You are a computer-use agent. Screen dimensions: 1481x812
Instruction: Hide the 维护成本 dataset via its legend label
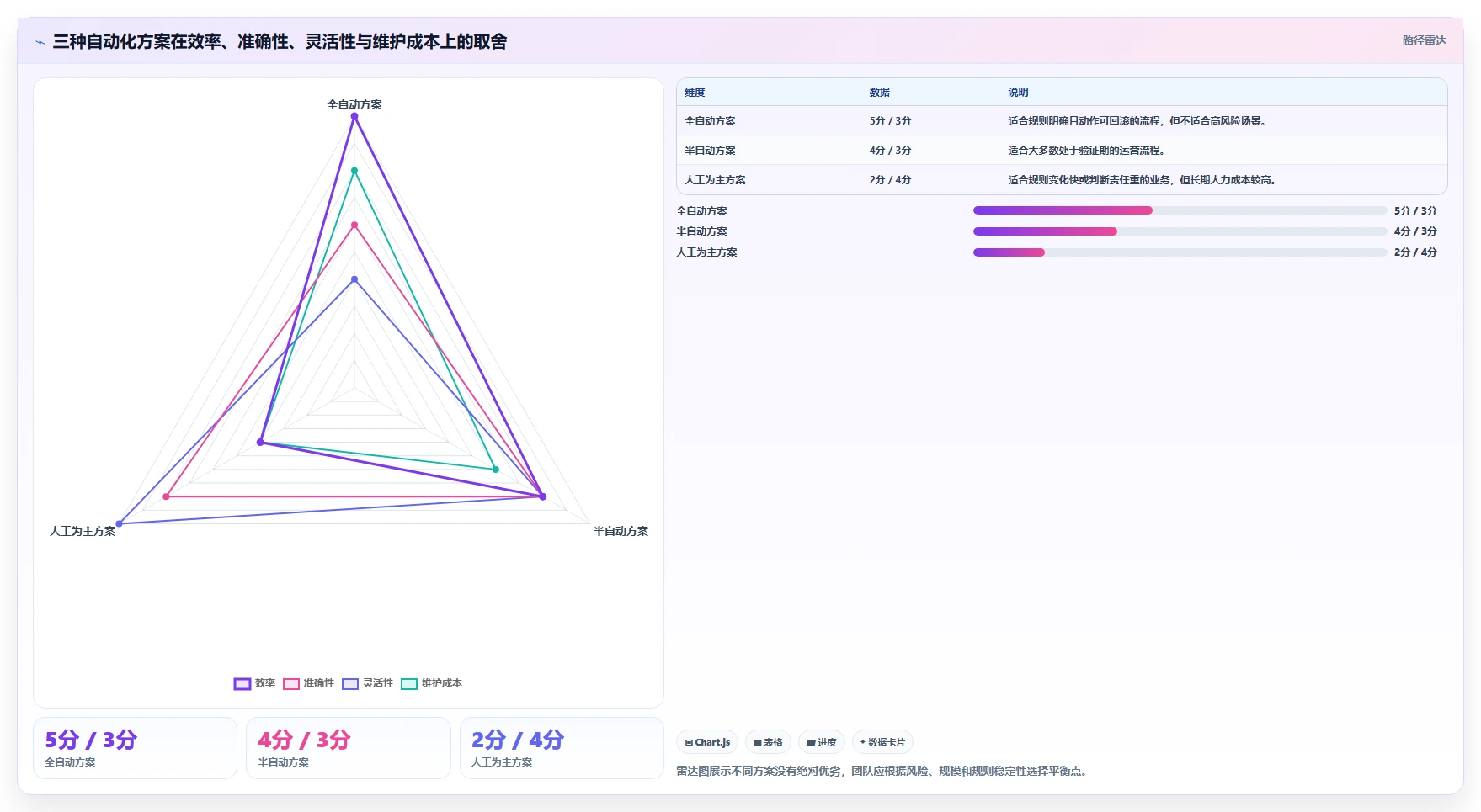(441, 683)
